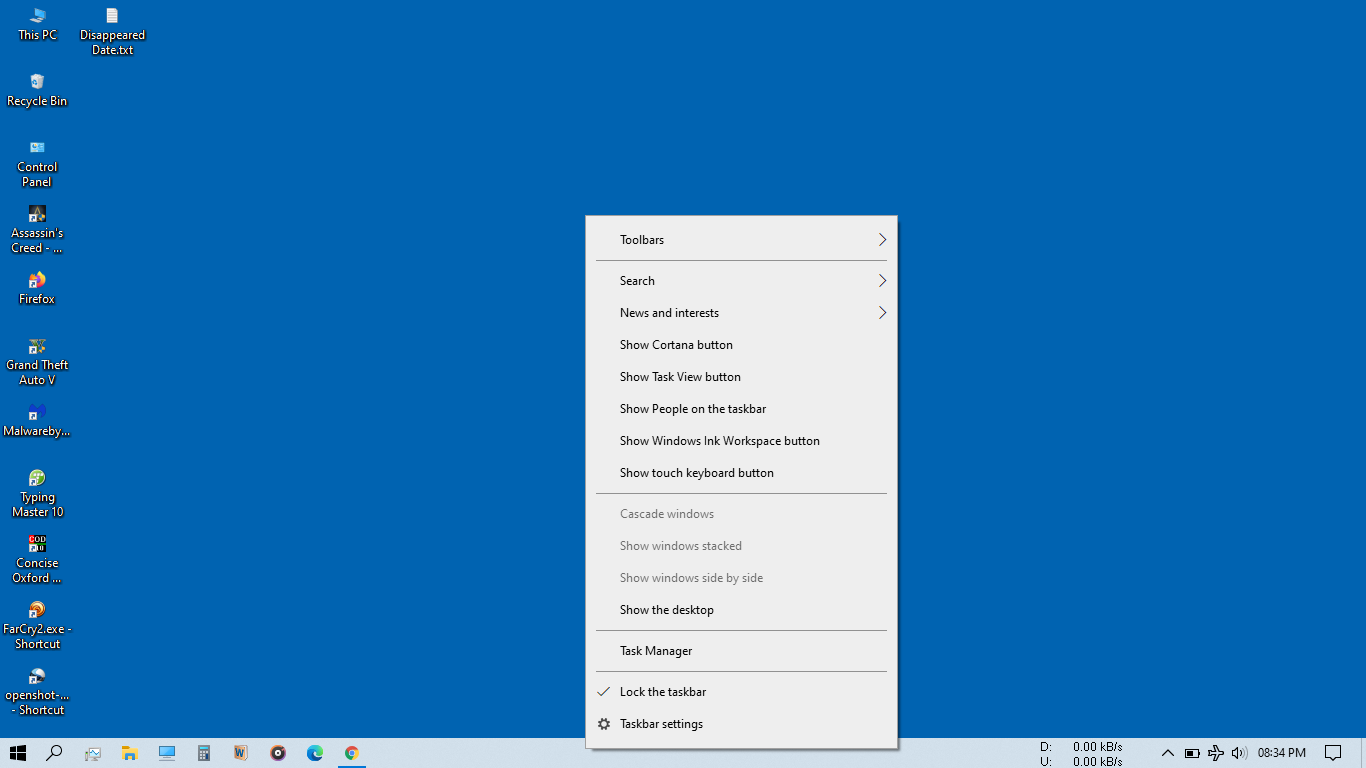Open Microsoft Word from the taskbar

240,753
